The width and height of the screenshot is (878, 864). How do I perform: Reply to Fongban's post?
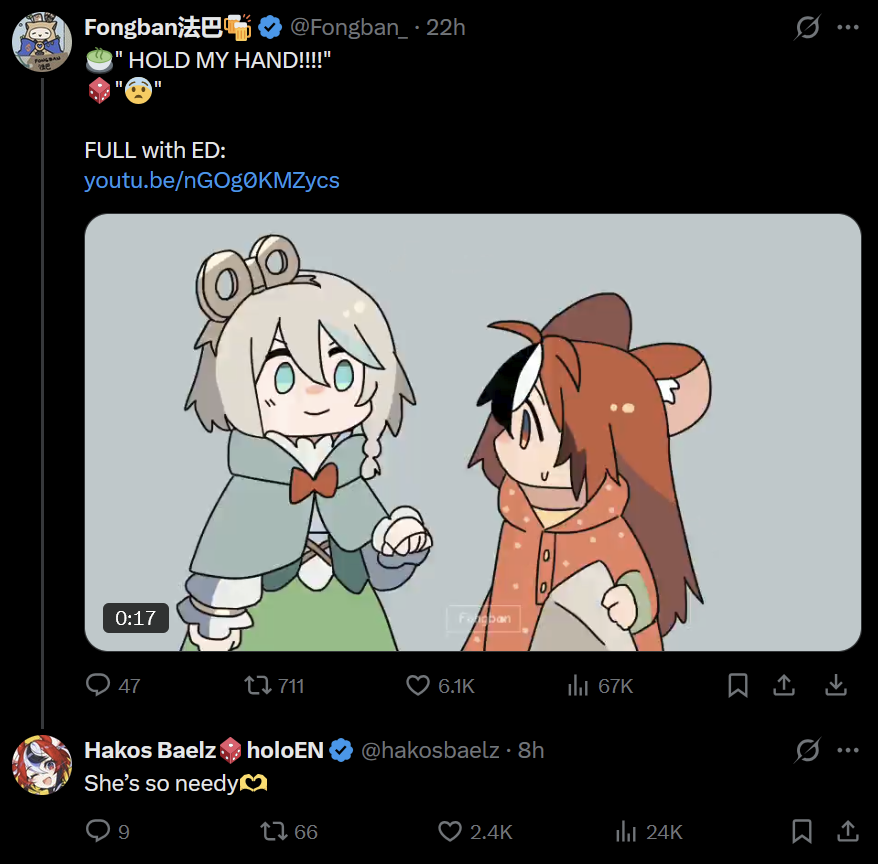coord(98,685)
